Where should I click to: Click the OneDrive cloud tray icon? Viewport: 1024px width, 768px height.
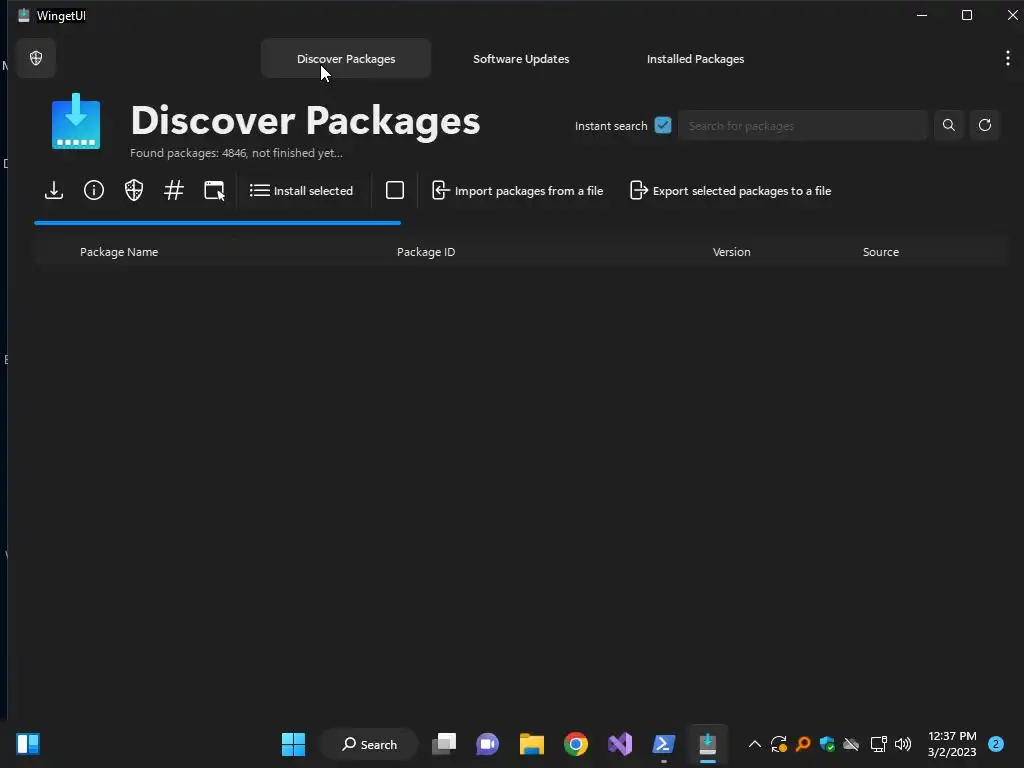tap(851, 744)
